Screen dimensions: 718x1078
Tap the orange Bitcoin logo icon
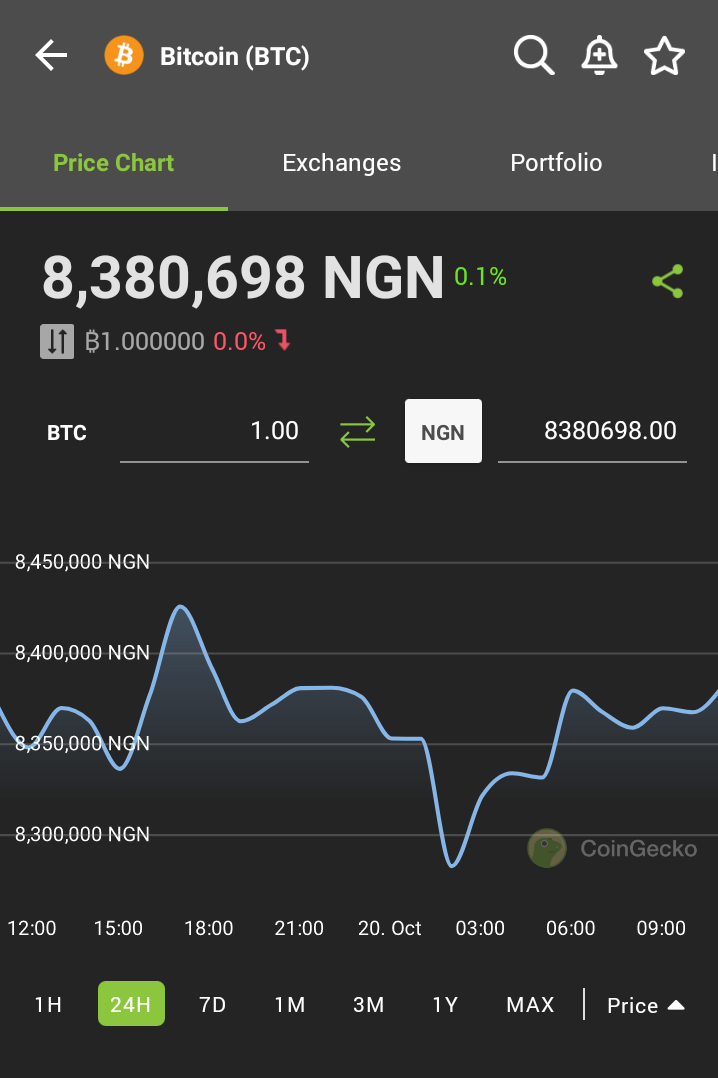point(124,56)
